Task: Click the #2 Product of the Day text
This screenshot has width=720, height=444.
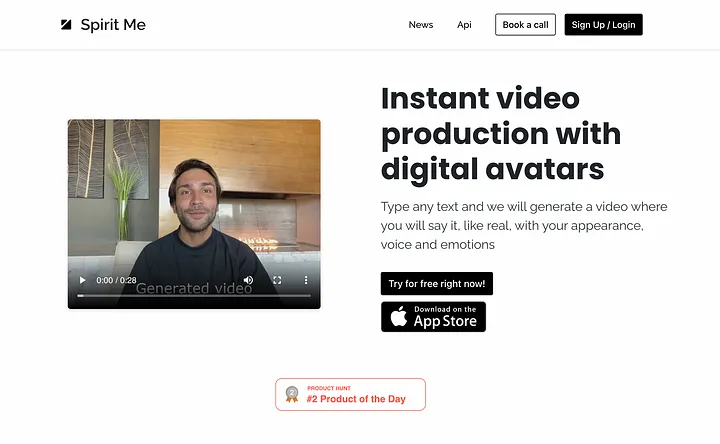Action: point(356,399)
